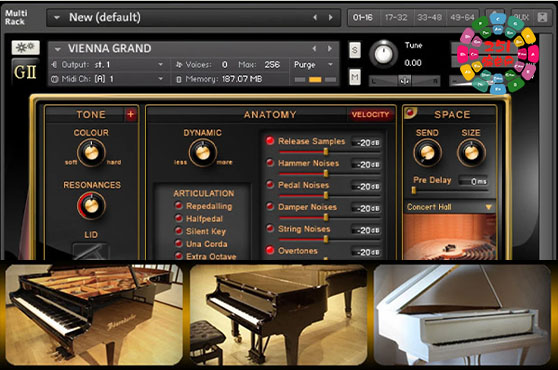Image resolution: width=558 pixels, height=370 pixels.
Task: Click the Tune knob
Action: click(x=383, y=54)
